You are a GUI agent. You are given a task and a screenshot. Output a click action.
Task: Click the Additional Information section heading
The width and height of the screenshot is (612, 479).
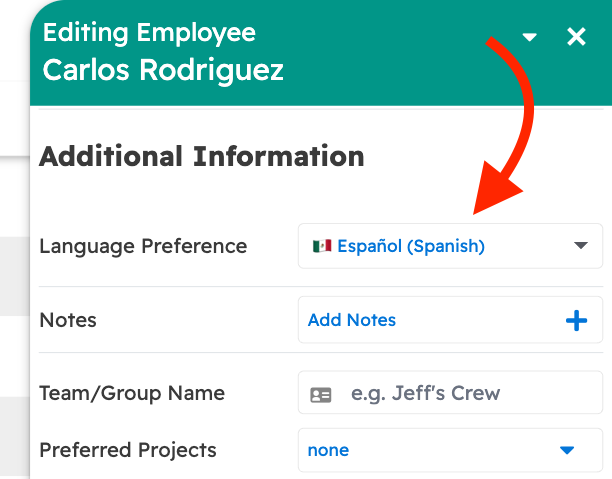coord(201,157)
